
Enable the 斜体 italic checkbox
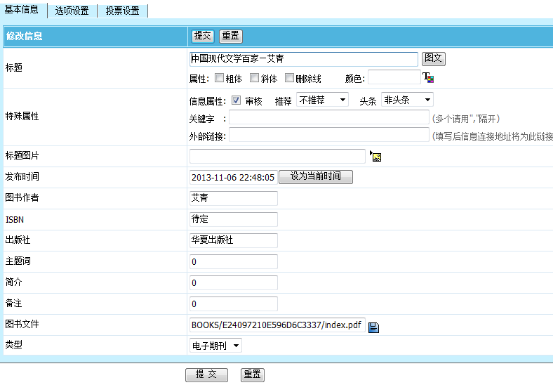[254, 77]
